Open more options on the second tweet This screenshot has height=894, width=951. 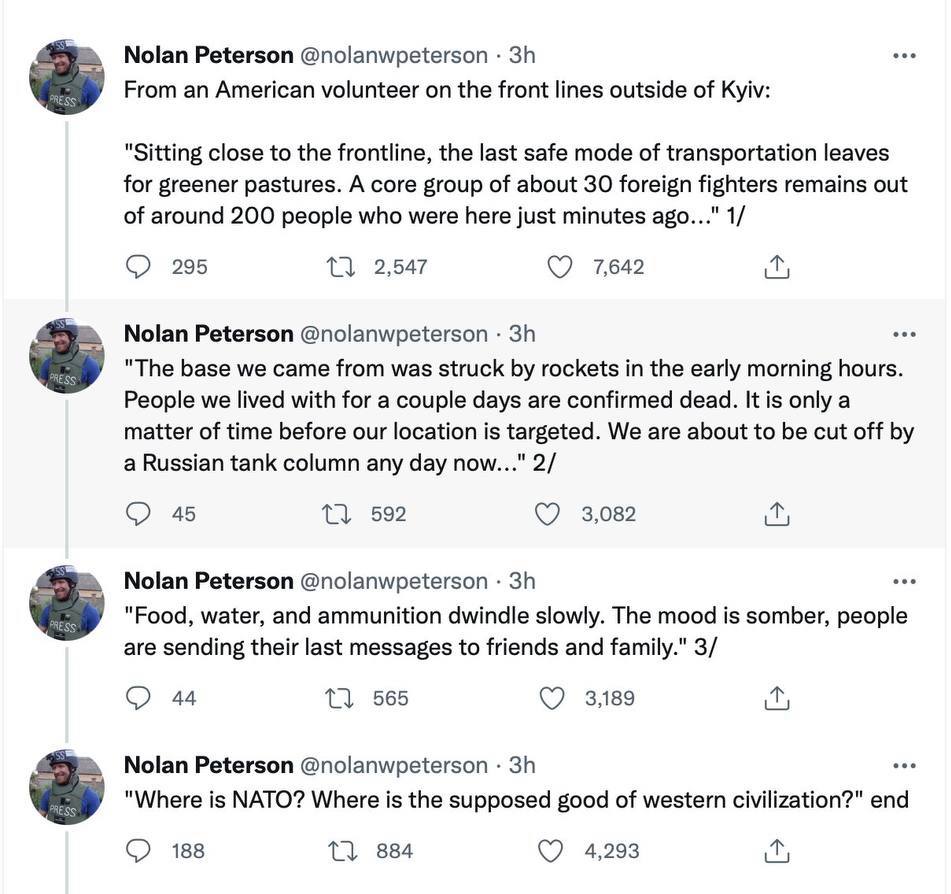click(904, 334)
